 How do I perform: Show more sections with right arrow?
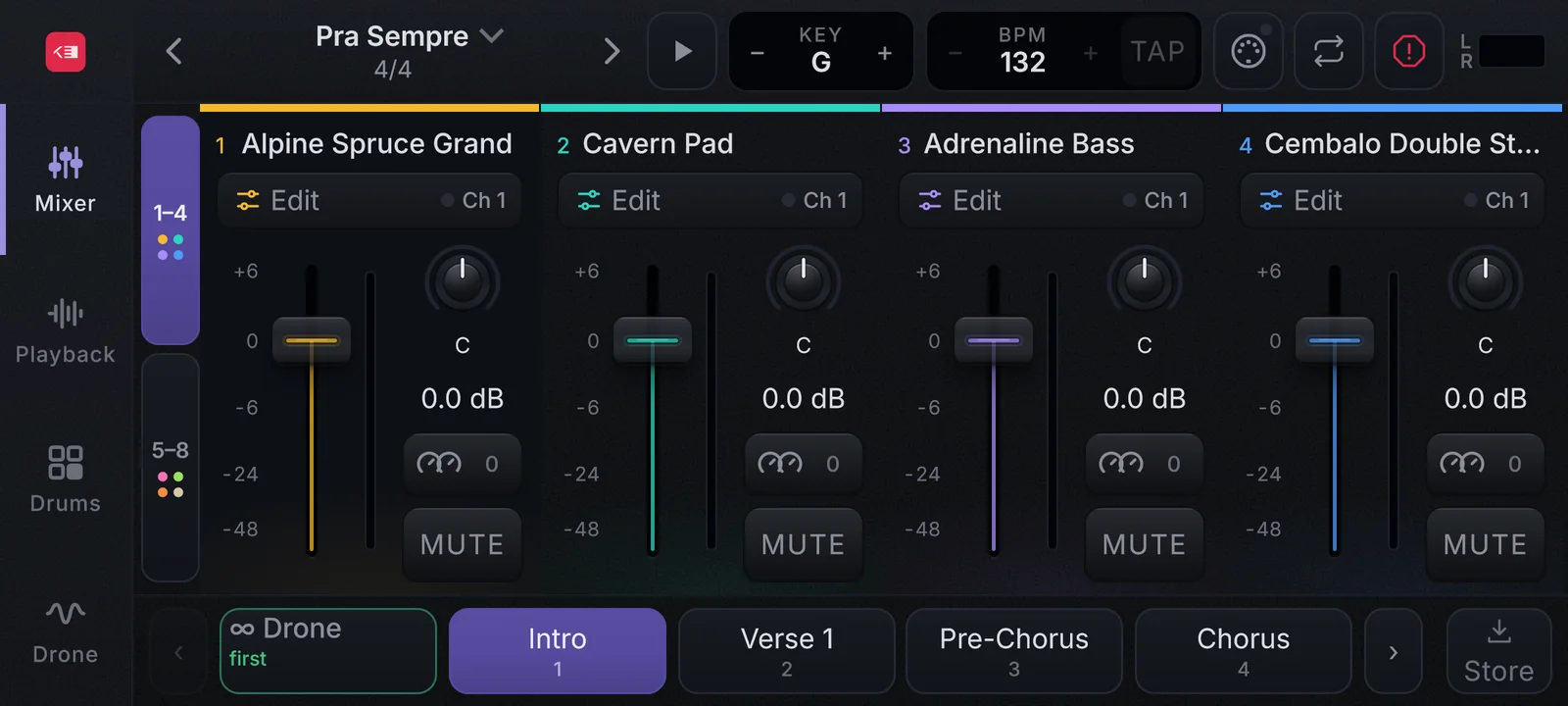coord(1393,651)
